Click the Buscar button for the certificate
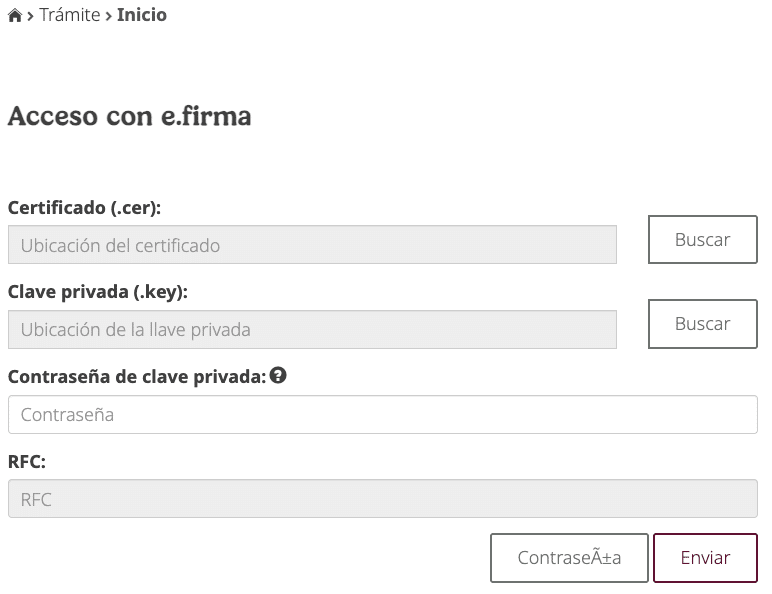Image resolution: width=772 pixels, height=594 pixels. 703,239
